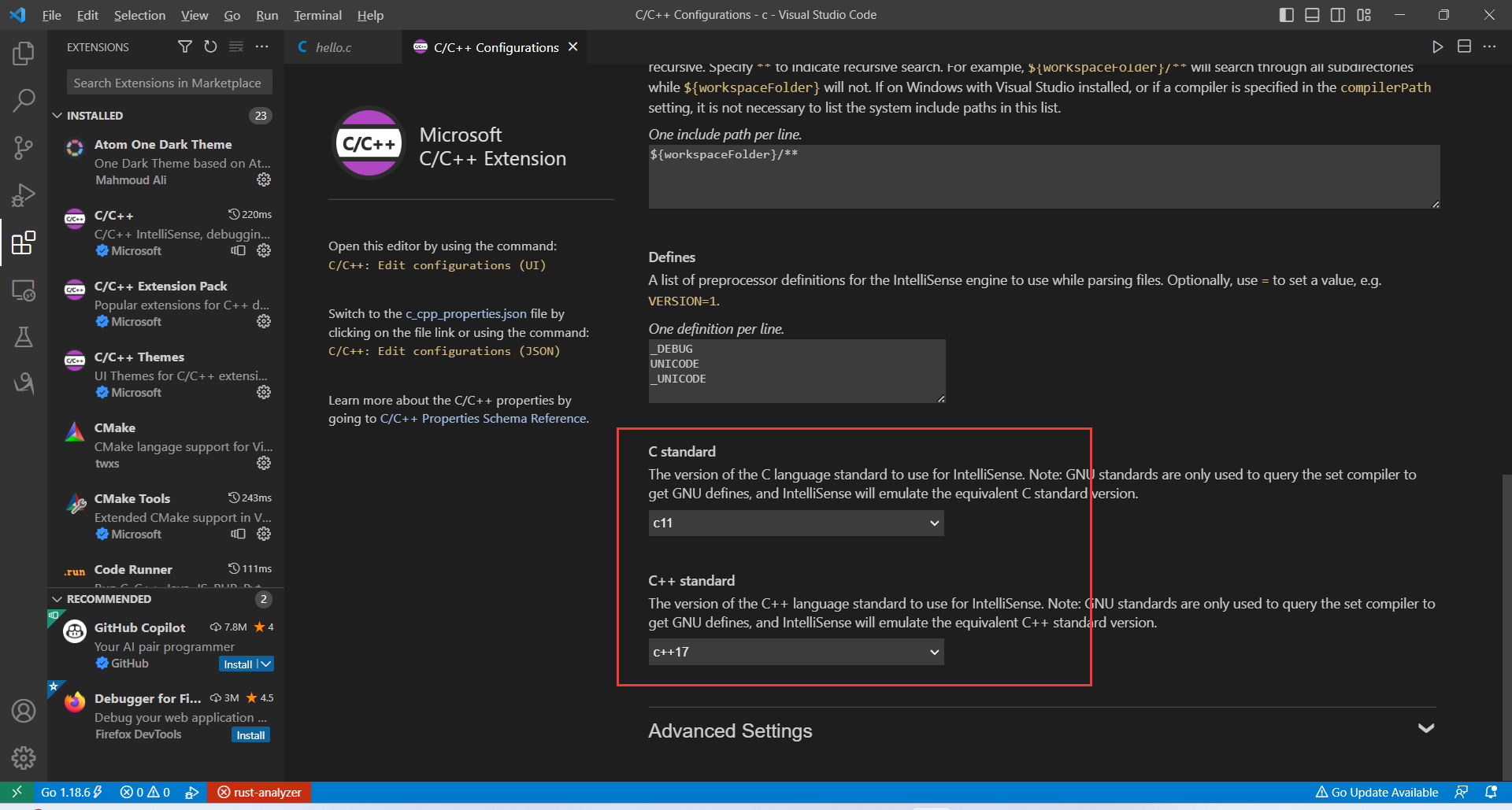Image resolution: width=1512 pixels, height=810 pixels.
Task: Filter extensions with the funnel icon
Action: 185,47
